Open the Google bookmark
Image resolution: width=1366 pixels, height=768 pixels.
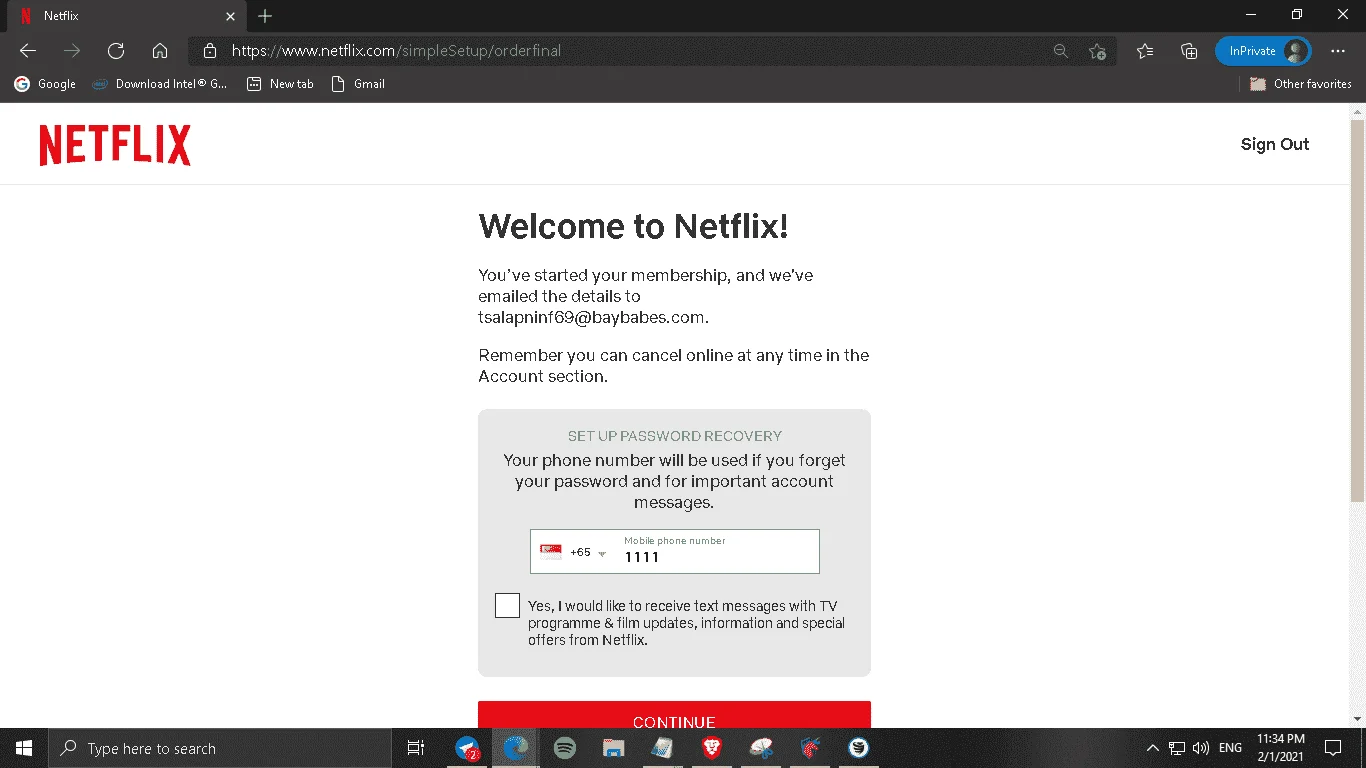coord(46,84)
